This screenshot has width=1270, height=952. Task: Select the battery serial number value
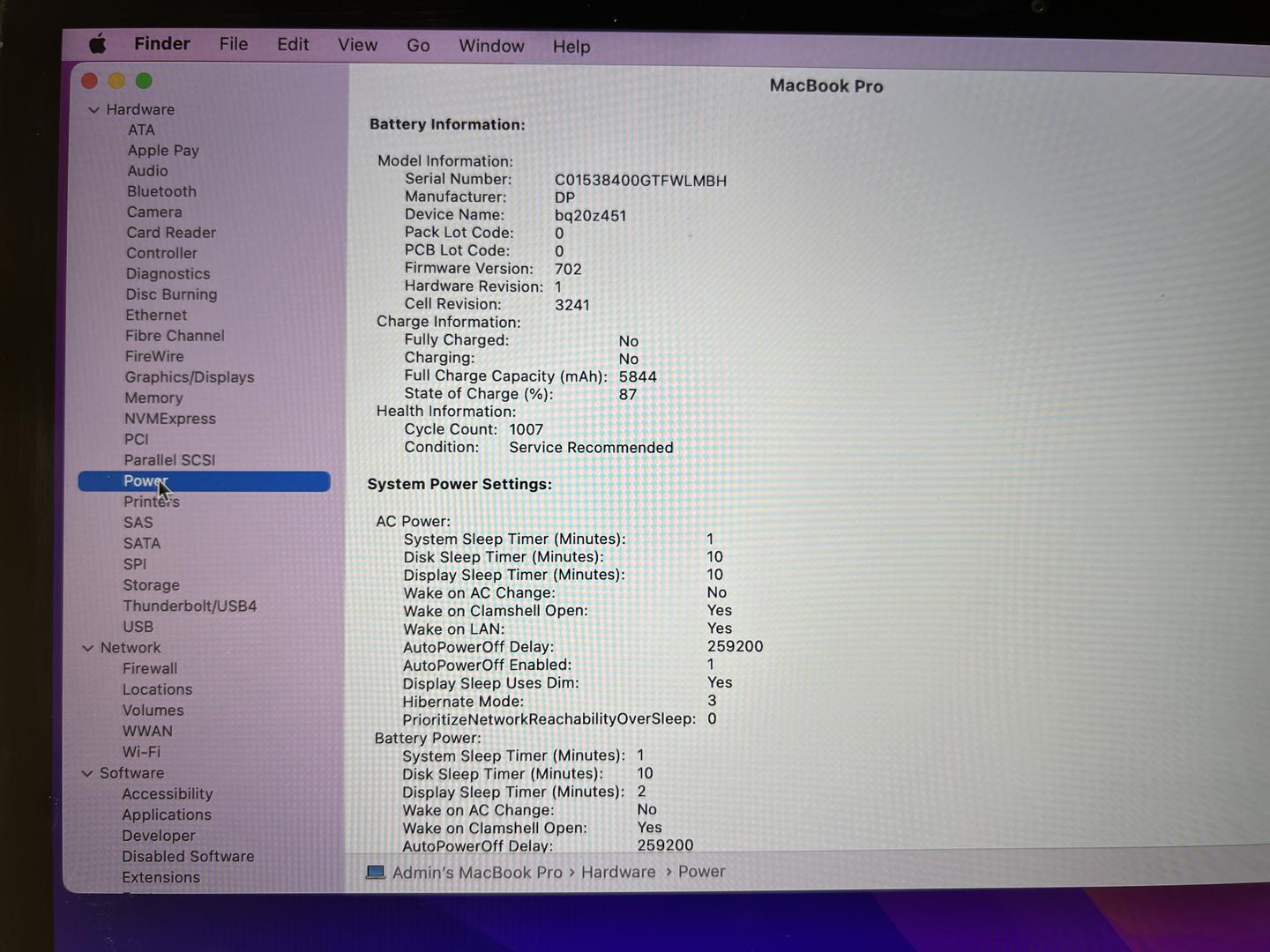coord(640,181)
